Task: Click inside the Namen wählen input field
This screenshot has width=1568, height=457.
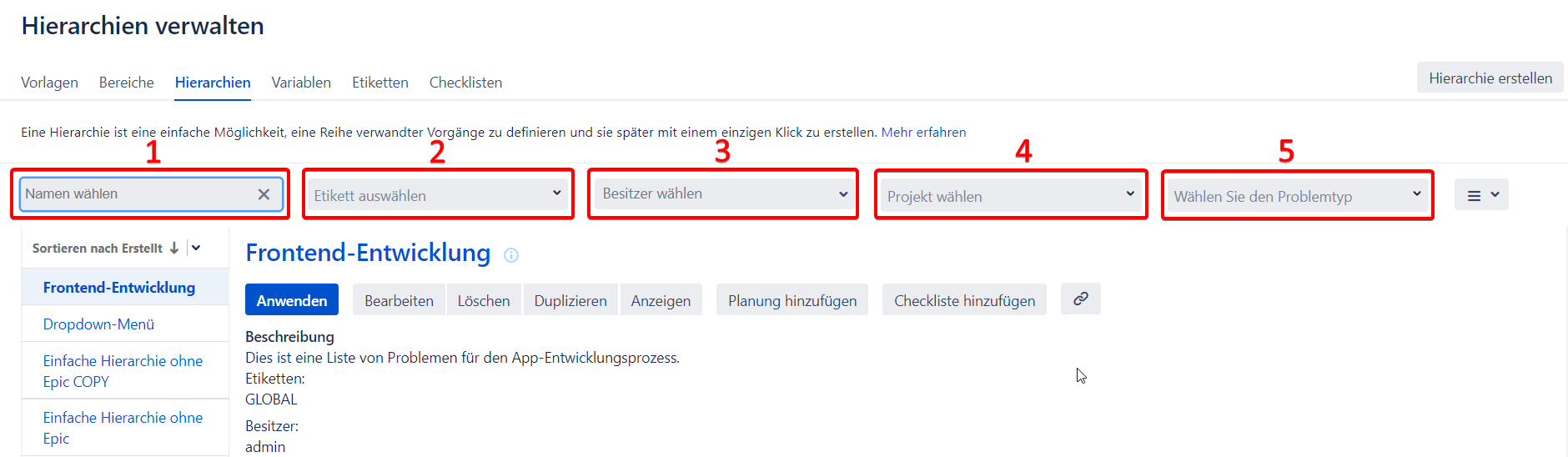Action: [x=138, y=194]
